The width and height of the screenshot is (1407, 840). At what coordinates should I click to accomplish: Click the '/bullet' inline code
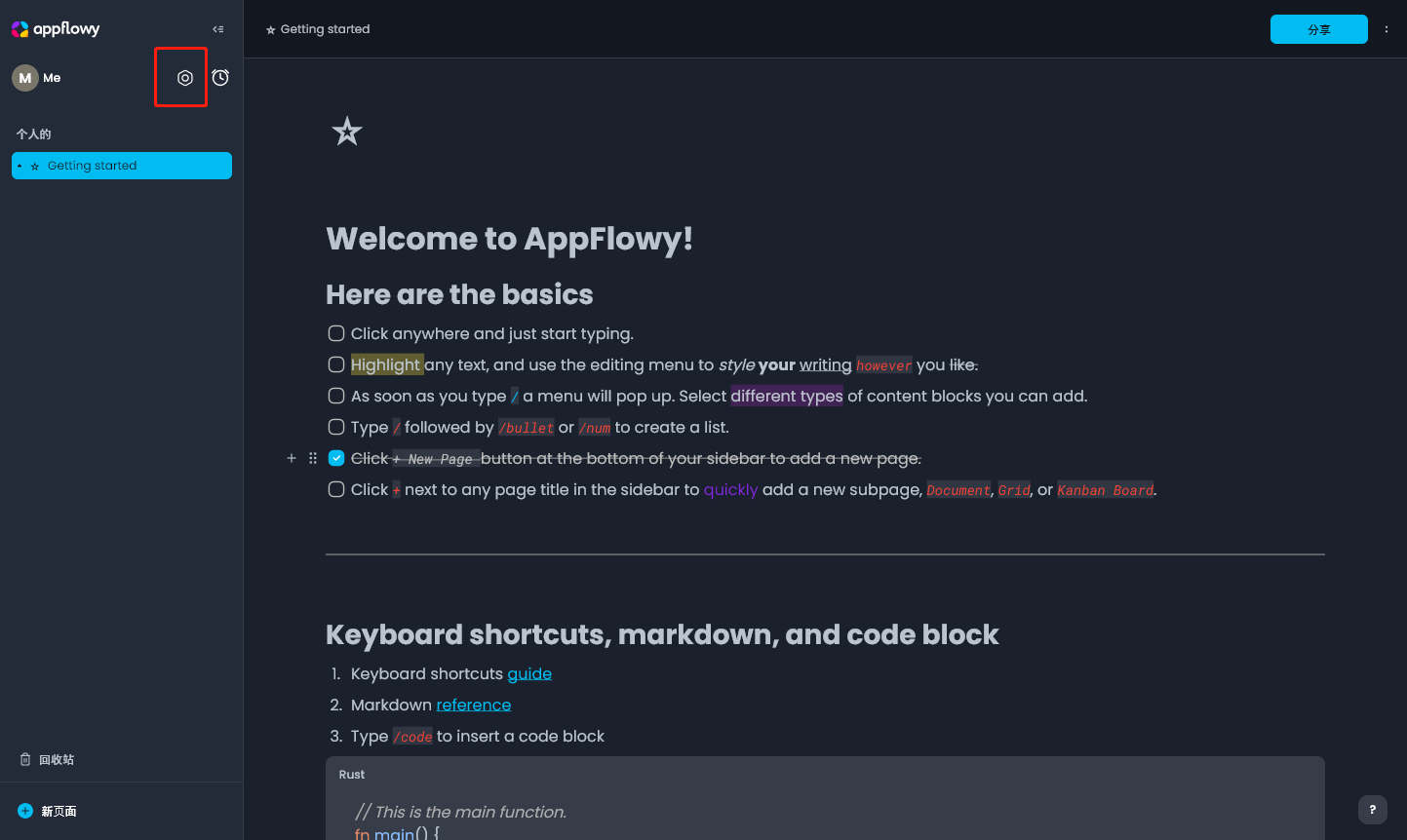(527, 428)
